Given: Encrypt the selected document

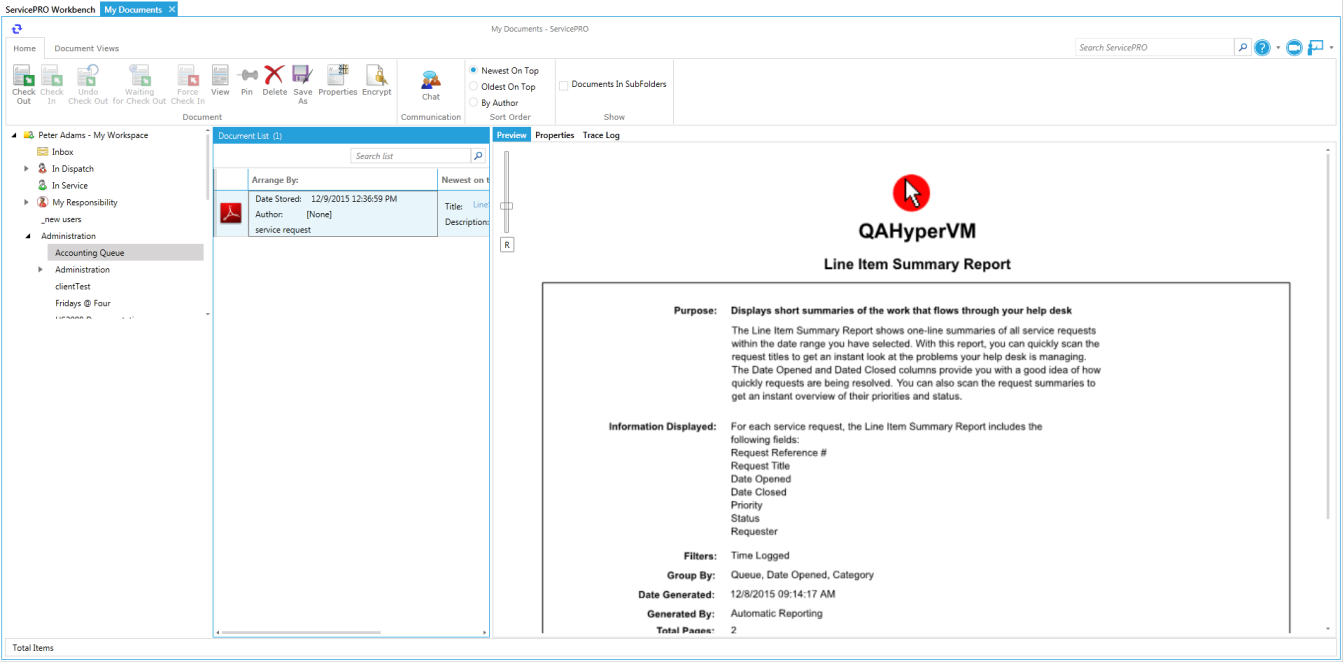Looking at the screenshot, I should 376,75.
